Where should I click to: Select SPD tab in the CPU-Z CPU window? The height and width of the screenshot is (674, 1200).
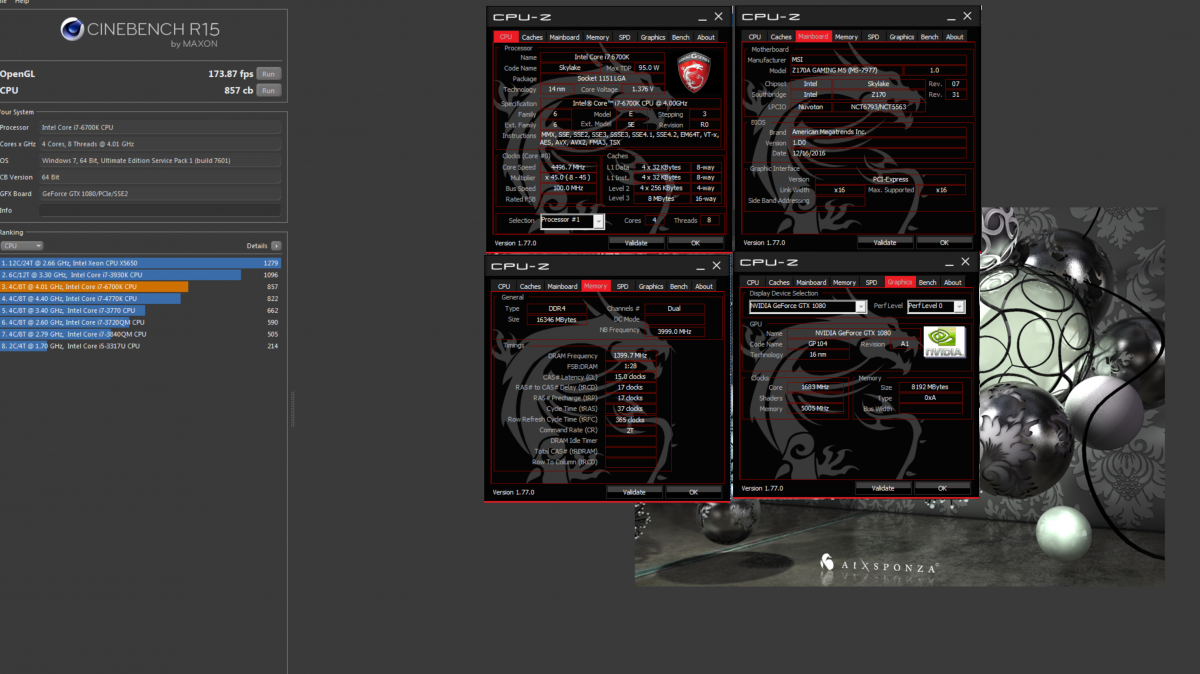624,38
